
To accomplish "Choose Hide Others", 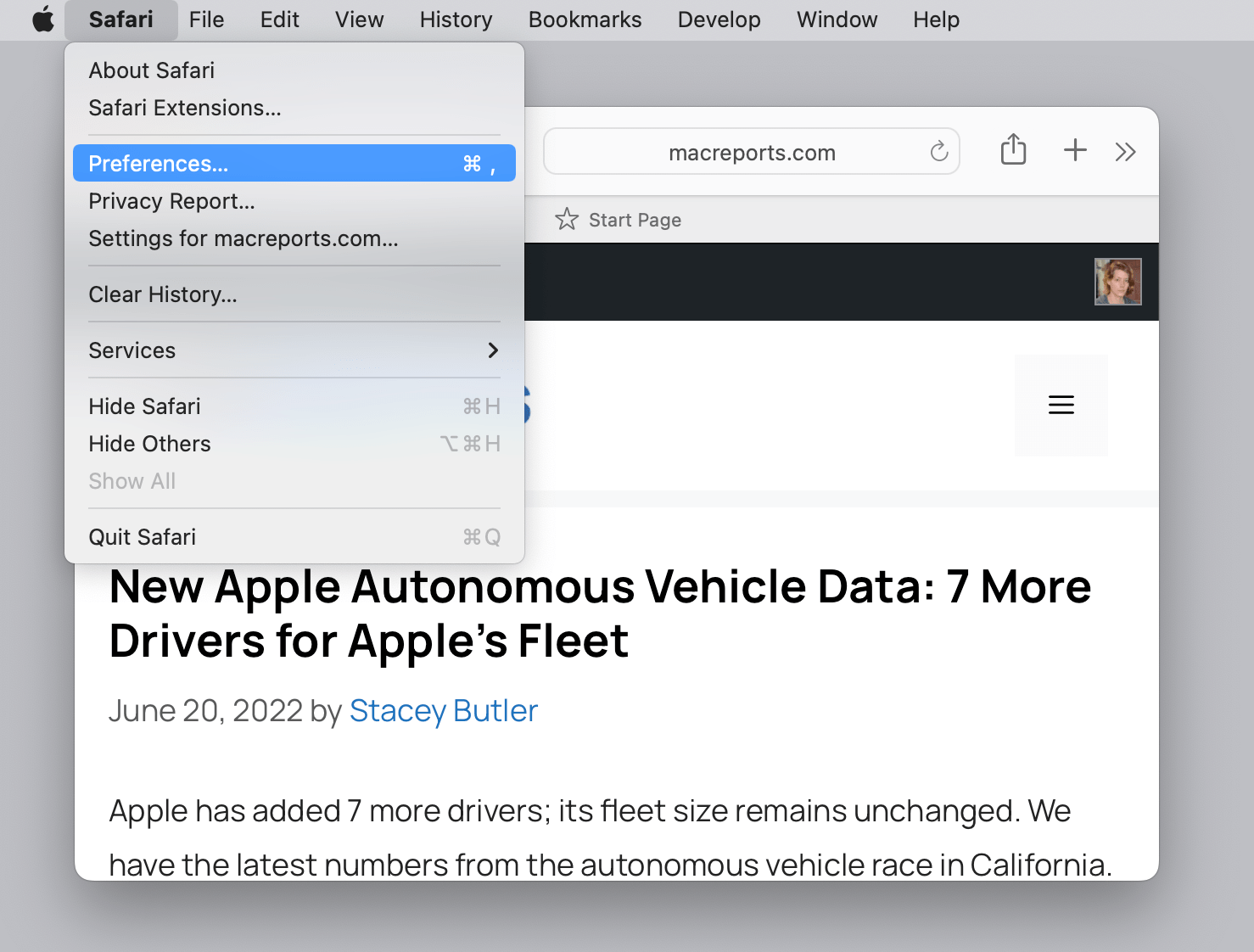I will pyautogui.click(x=294, y=444).
